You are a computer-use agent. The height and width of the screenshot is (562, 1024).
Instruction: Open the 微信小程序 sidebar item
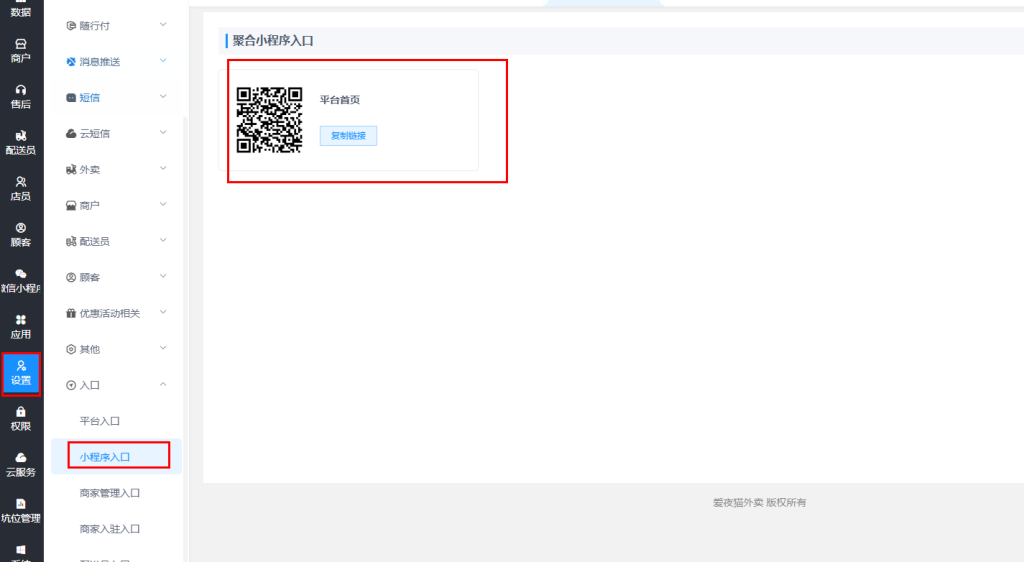(x=21, y=280)
